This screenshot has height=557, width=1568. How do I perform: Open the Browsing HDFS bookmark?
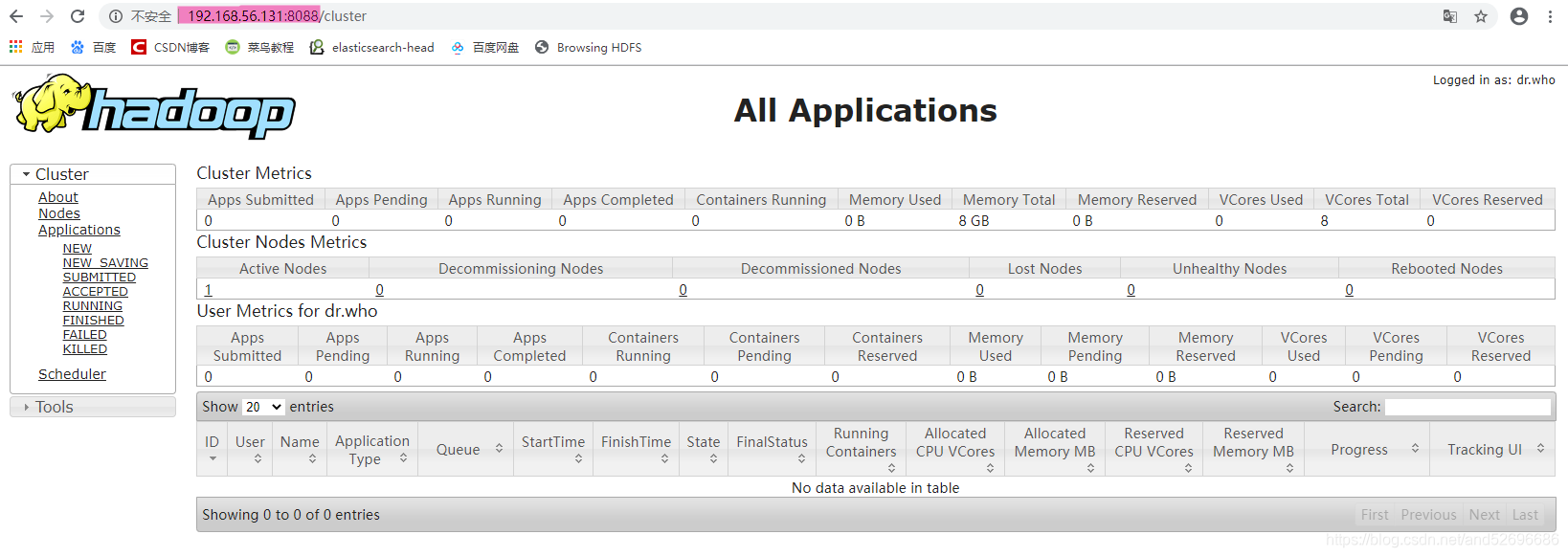click(x=588, y=47)
